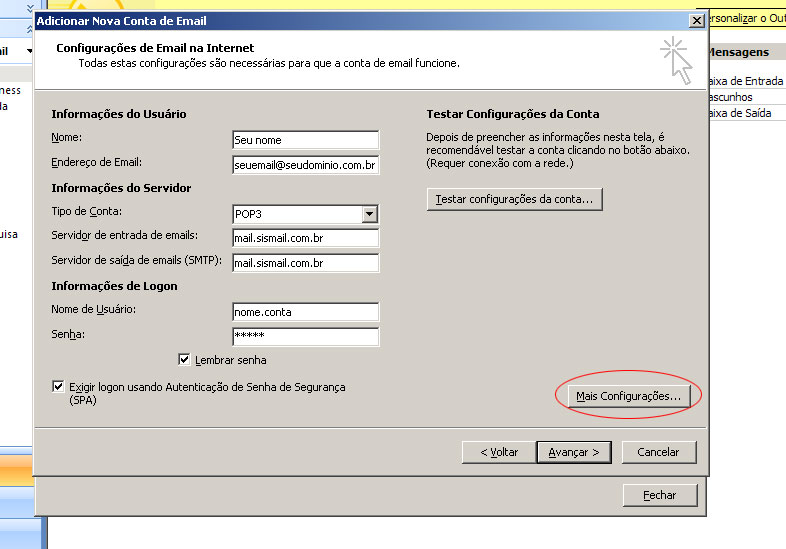Click the Informações de Logon heading
The width and height of the screenshot is (786, 549).
pos(114,286)
